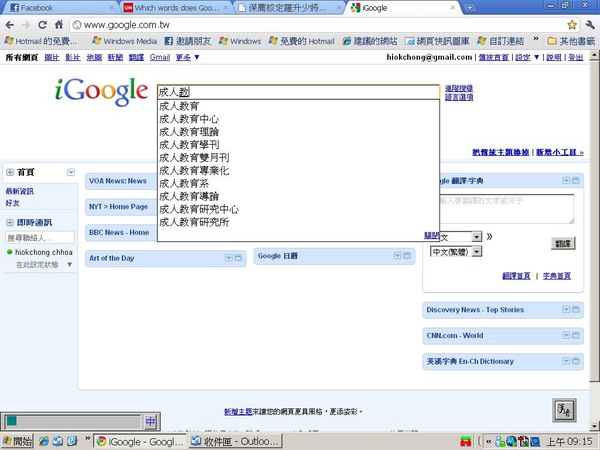600x450 pixels.
Task: Open the Chrome wrench settings menu
Action: (590, 25)
